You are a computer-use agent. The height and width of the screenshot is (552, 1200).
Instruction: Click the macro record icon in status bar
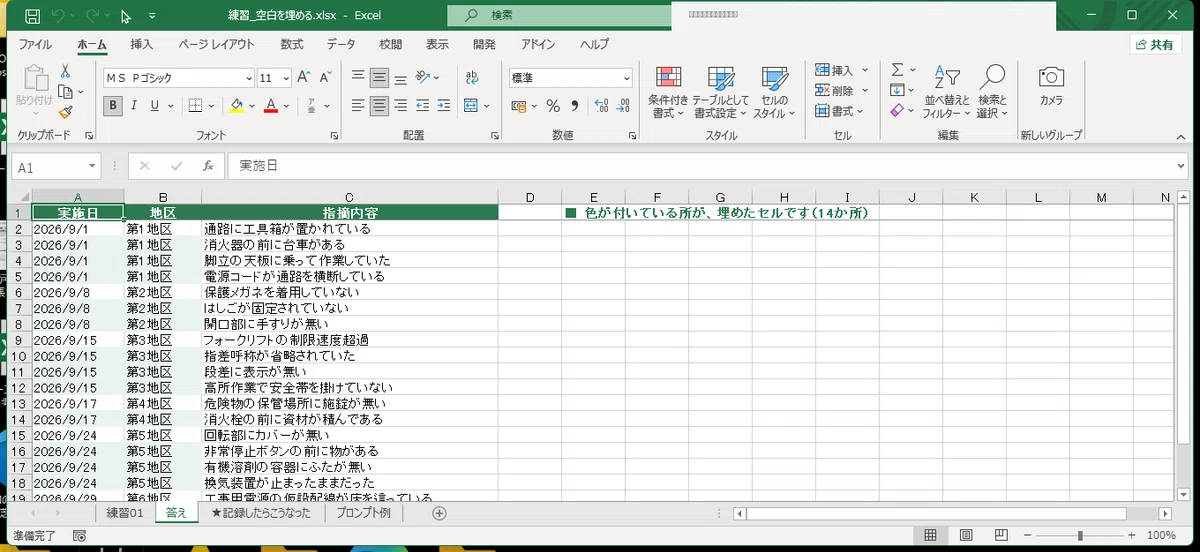tap(79, 536)
